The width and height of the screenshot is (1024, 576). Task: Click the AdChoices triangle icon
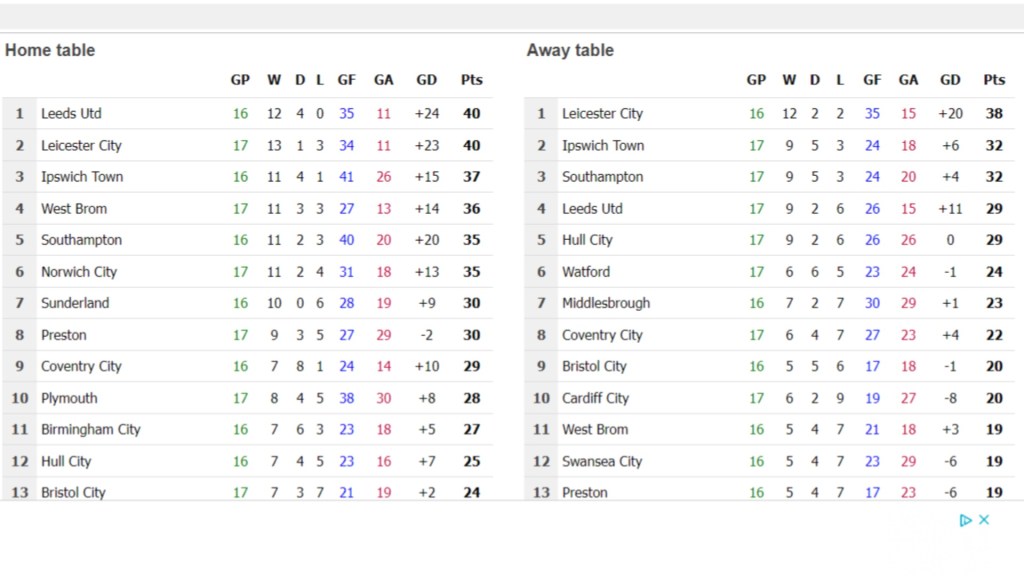965,520
